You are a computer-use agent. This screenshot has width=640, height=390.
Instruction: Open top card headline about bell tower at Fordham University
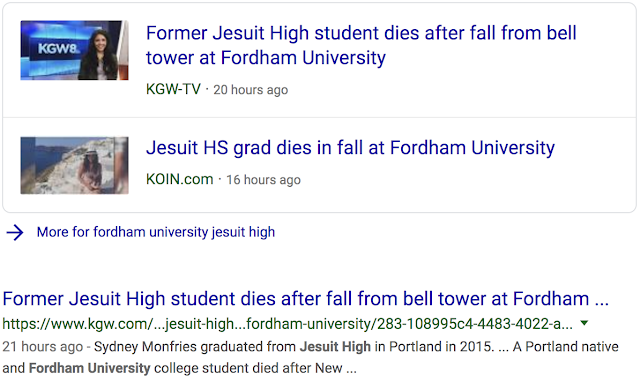coord(361,45)
